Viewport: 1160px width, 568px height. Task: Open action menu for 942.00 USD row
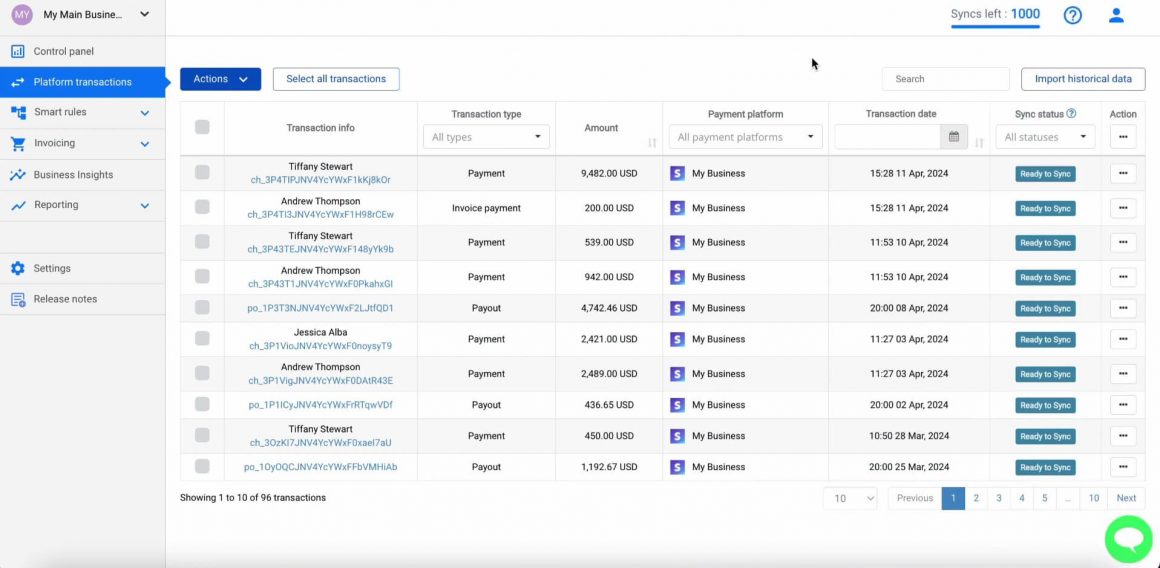1123,277
